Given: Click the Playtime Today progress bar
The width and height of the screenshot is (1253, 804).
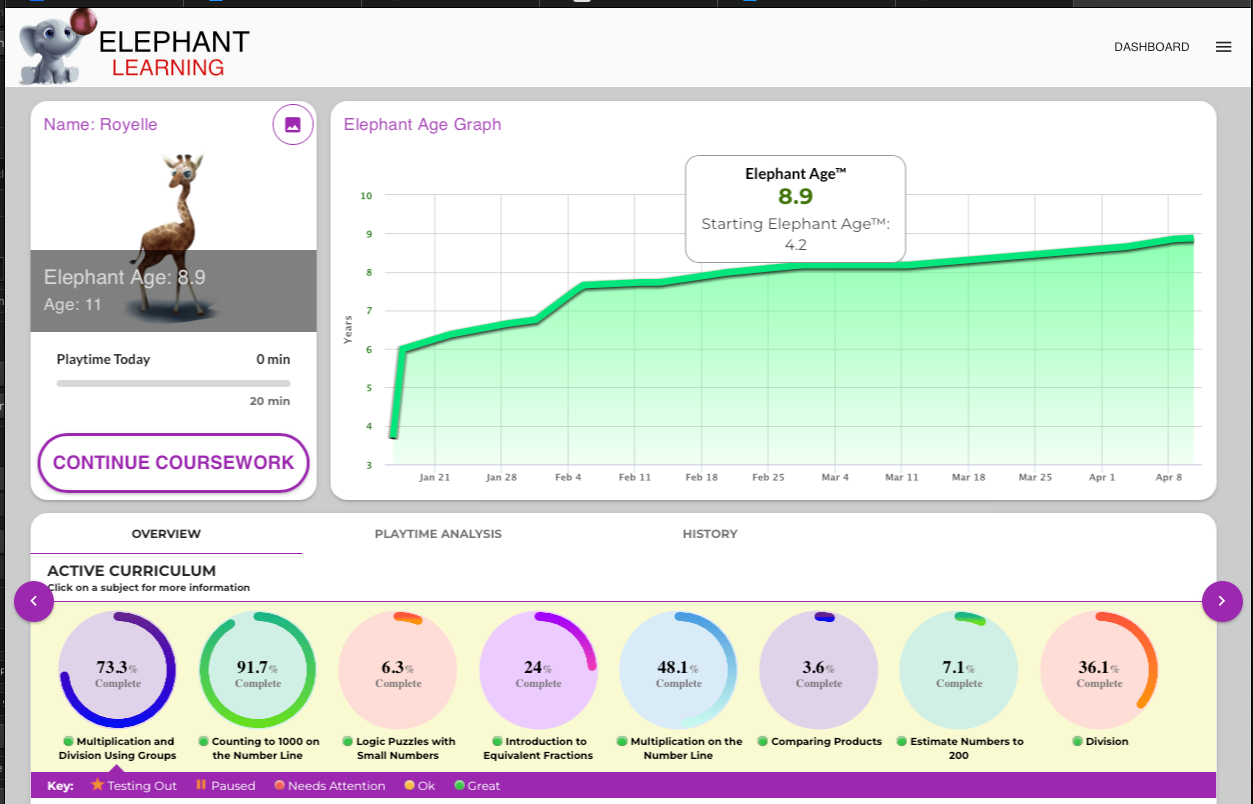Looking at the screenshot, I should coord(172,382).
